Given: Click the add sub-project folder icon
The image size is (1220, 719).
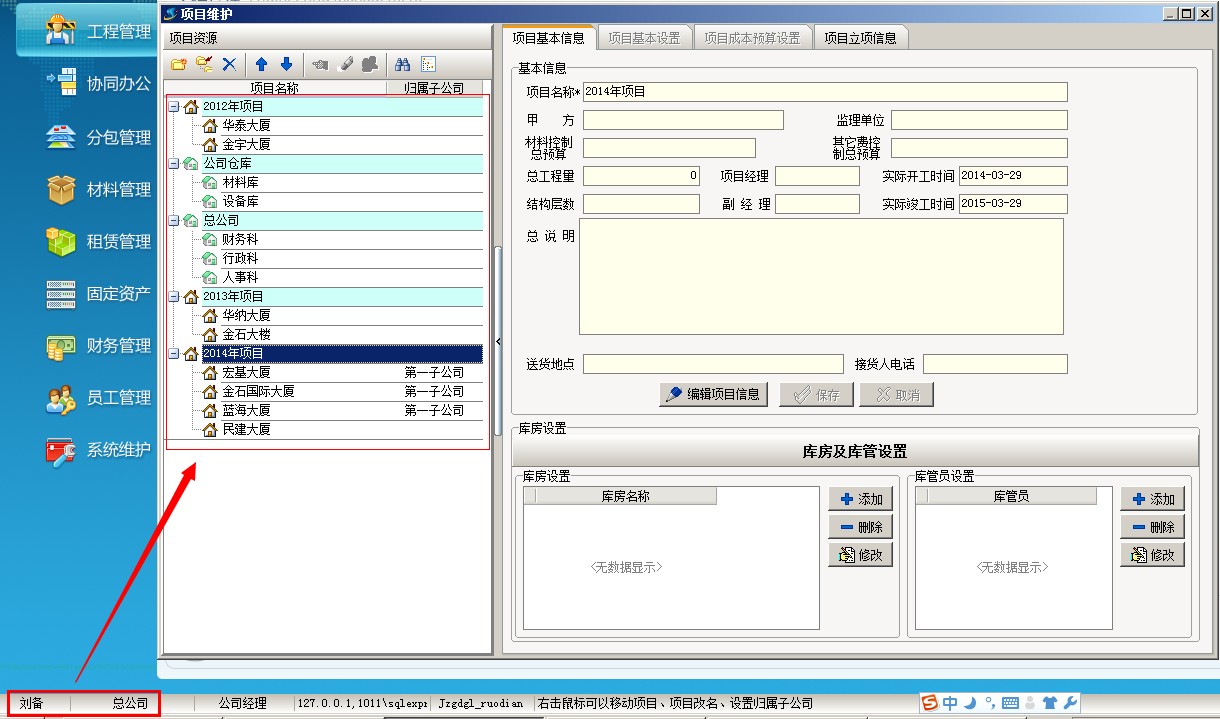Looking at the screenshot, I should click(204, 64).
